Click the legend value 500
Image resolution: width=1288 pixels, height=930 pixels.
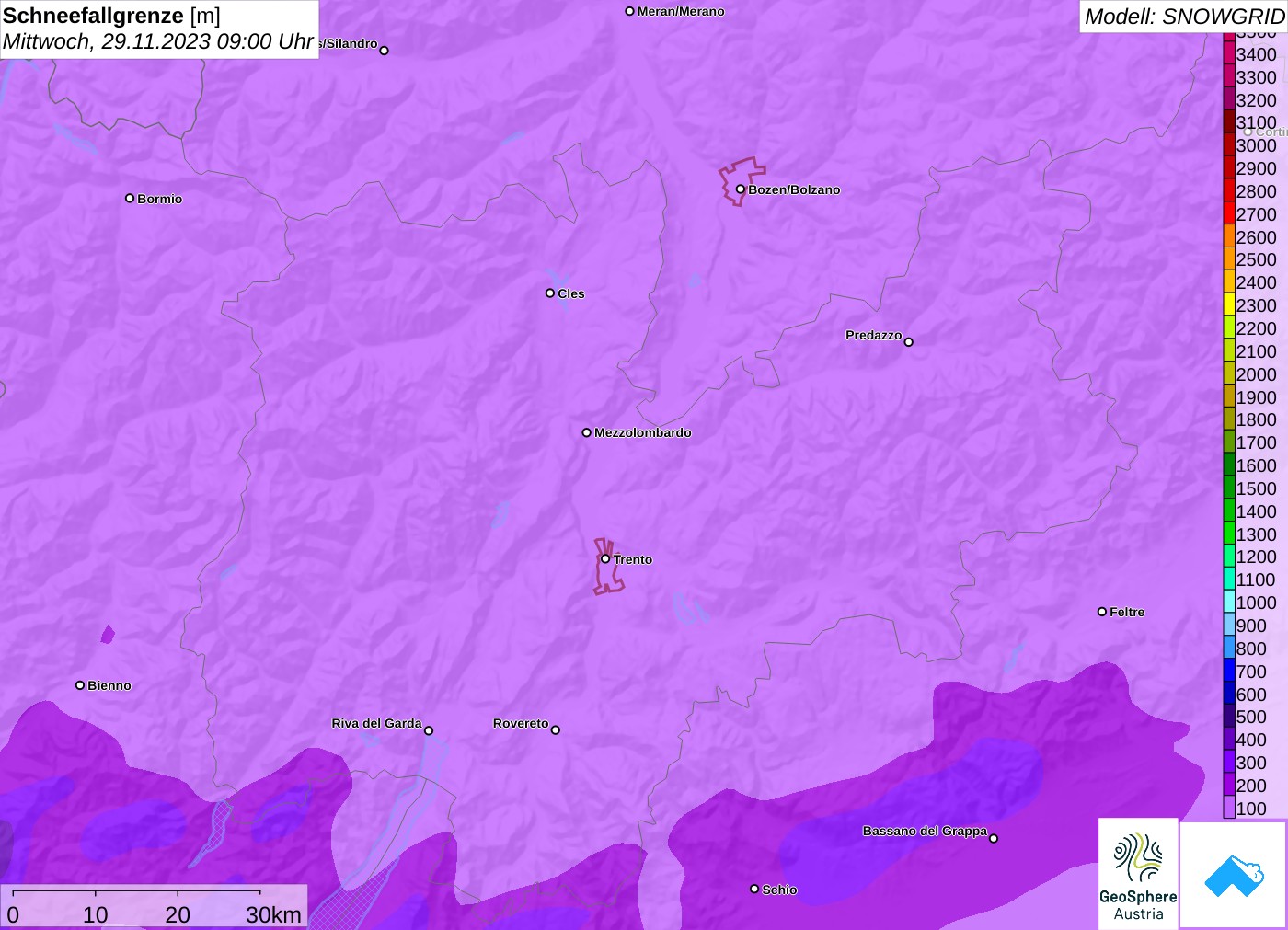pos(1251,717)
